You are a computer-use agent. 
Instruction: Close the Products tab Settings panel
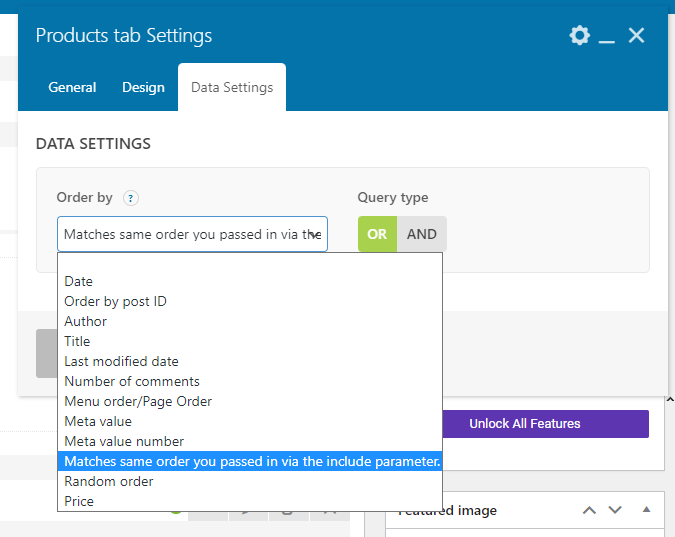[x=637, y=36]
